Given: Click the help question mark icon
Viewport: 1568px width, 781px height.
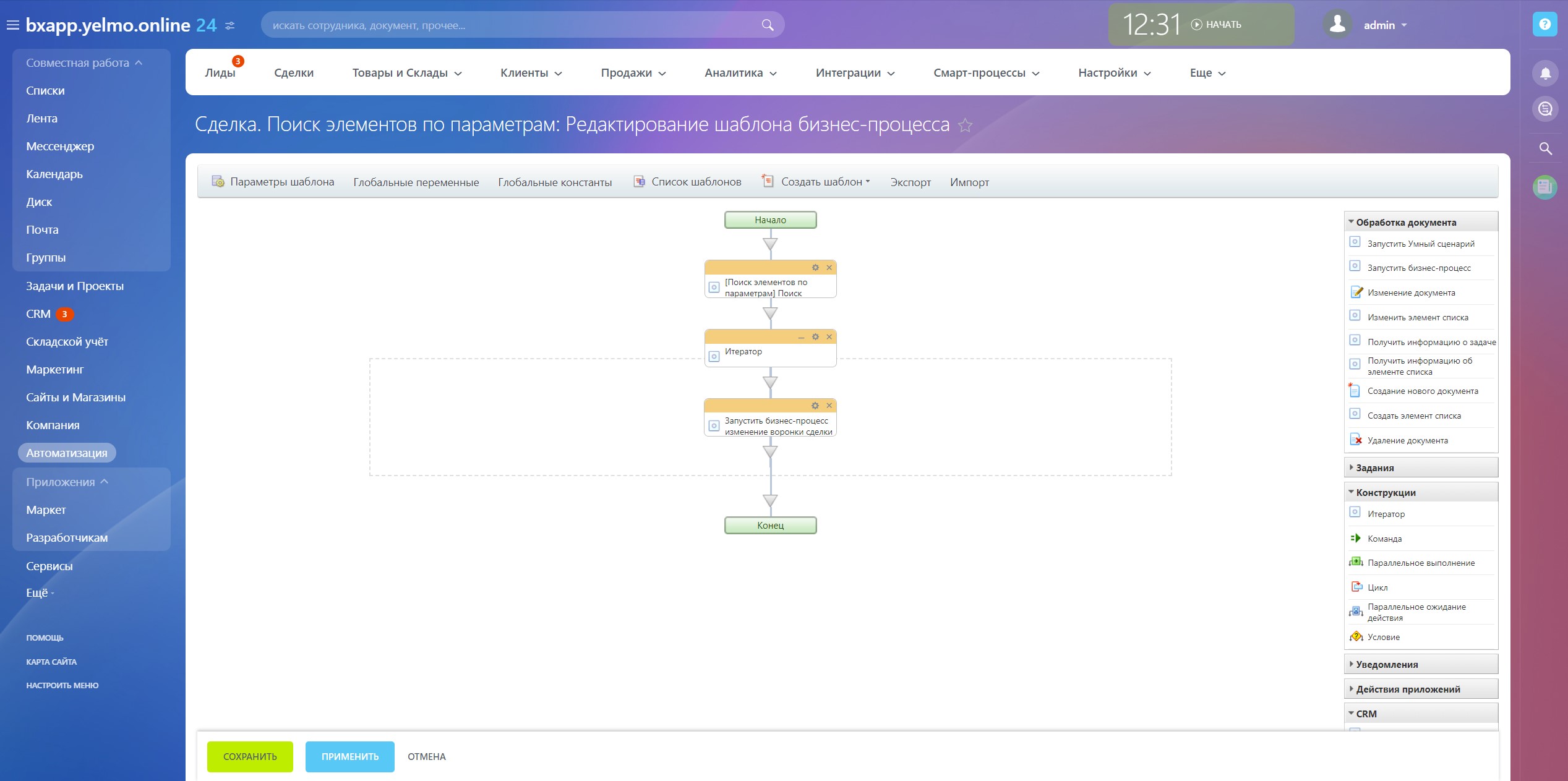Looking at the screenshot, I should [x=1544, y=25].
